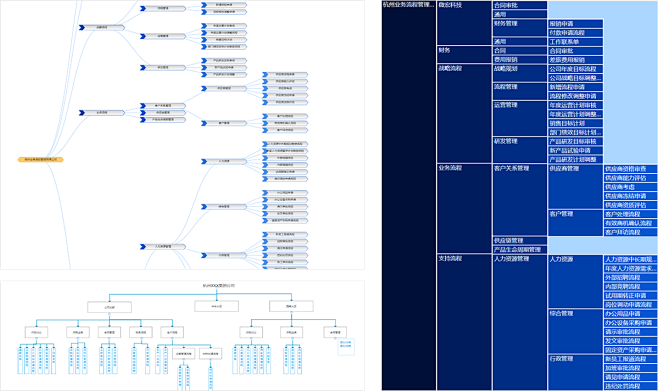658x391 pixels.
Task: Collapse the leftmost second-level org chart box
Action: tap(110, 313)
